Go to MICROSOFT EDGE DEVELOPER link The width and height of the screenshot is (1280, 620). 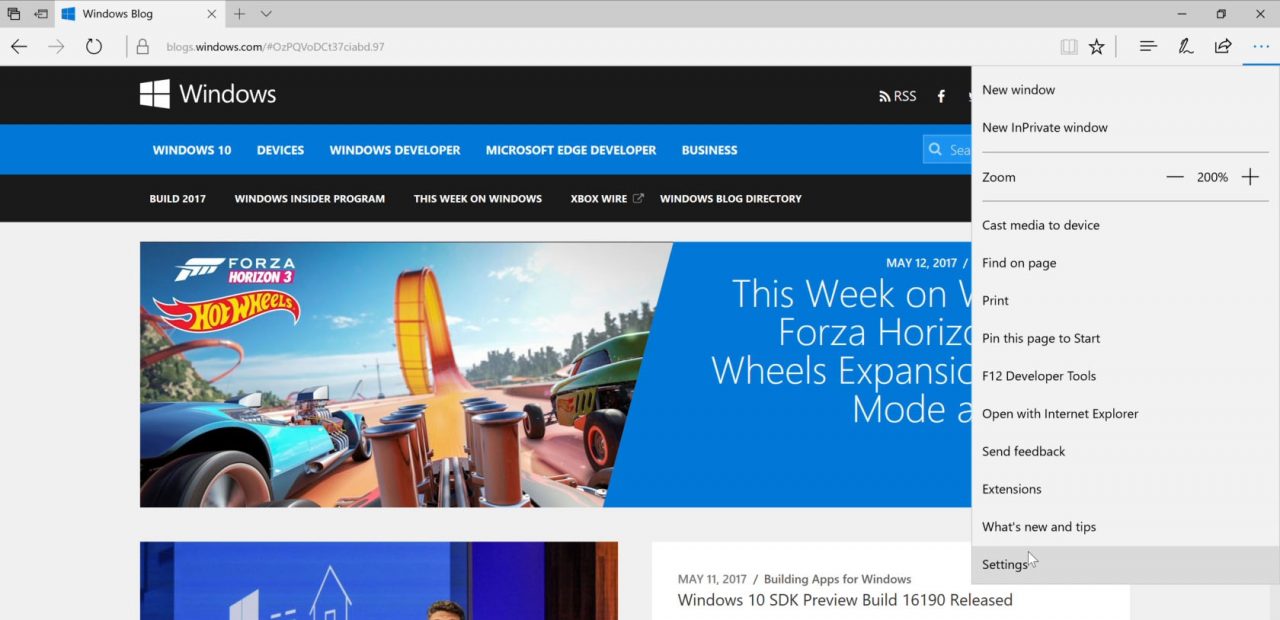(x=571, y=150)
